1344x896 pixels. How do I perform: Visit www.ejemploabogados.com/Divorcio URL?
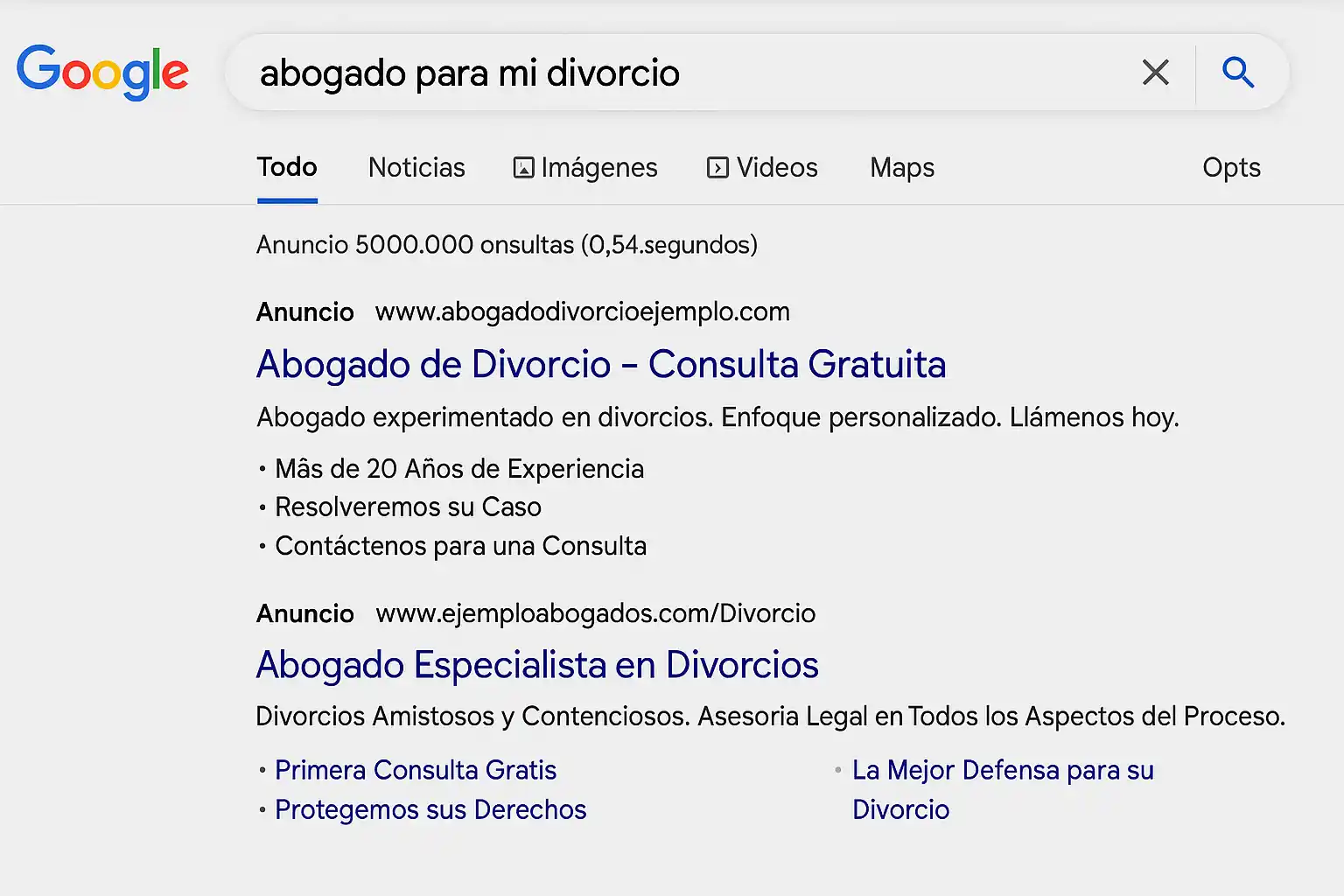[x=596, y=613]
